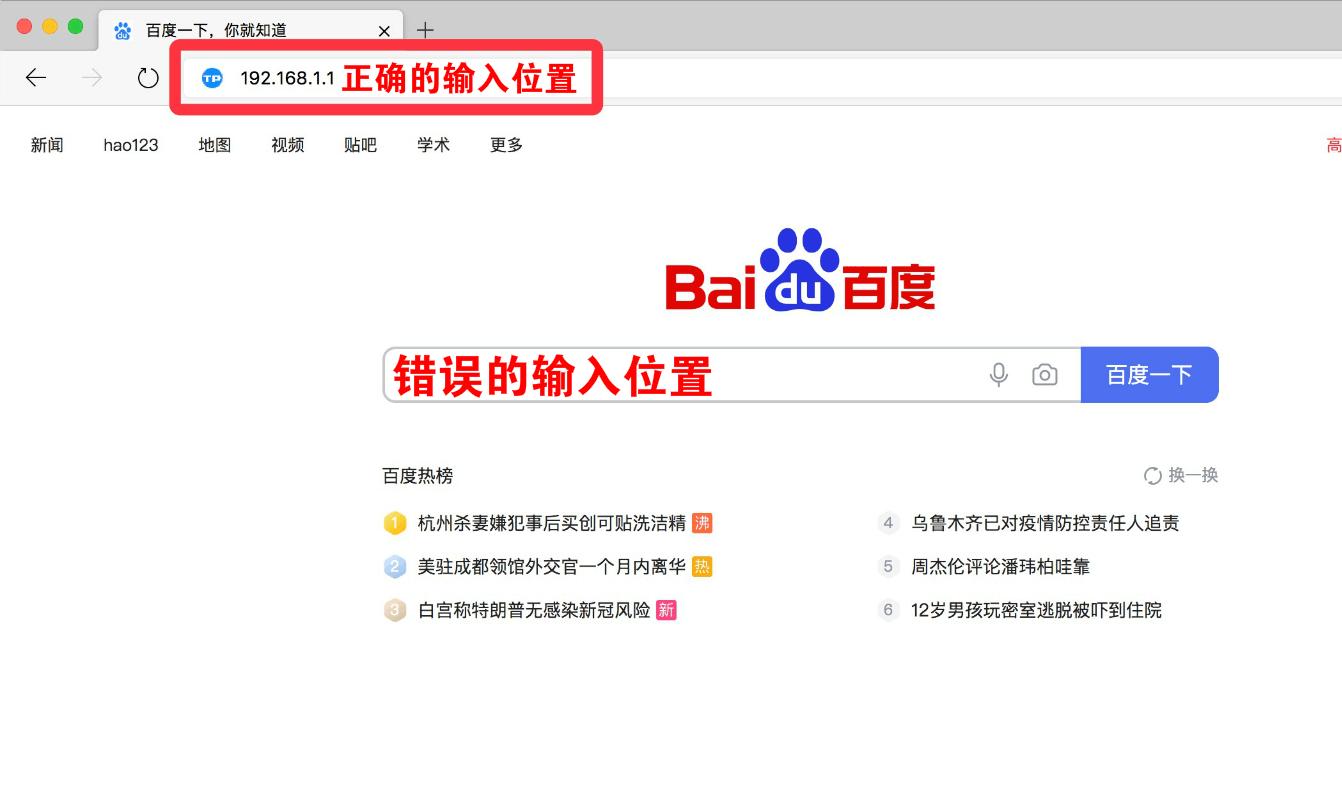
Task: Click the browser forward arrow
Action: [91, 77]
